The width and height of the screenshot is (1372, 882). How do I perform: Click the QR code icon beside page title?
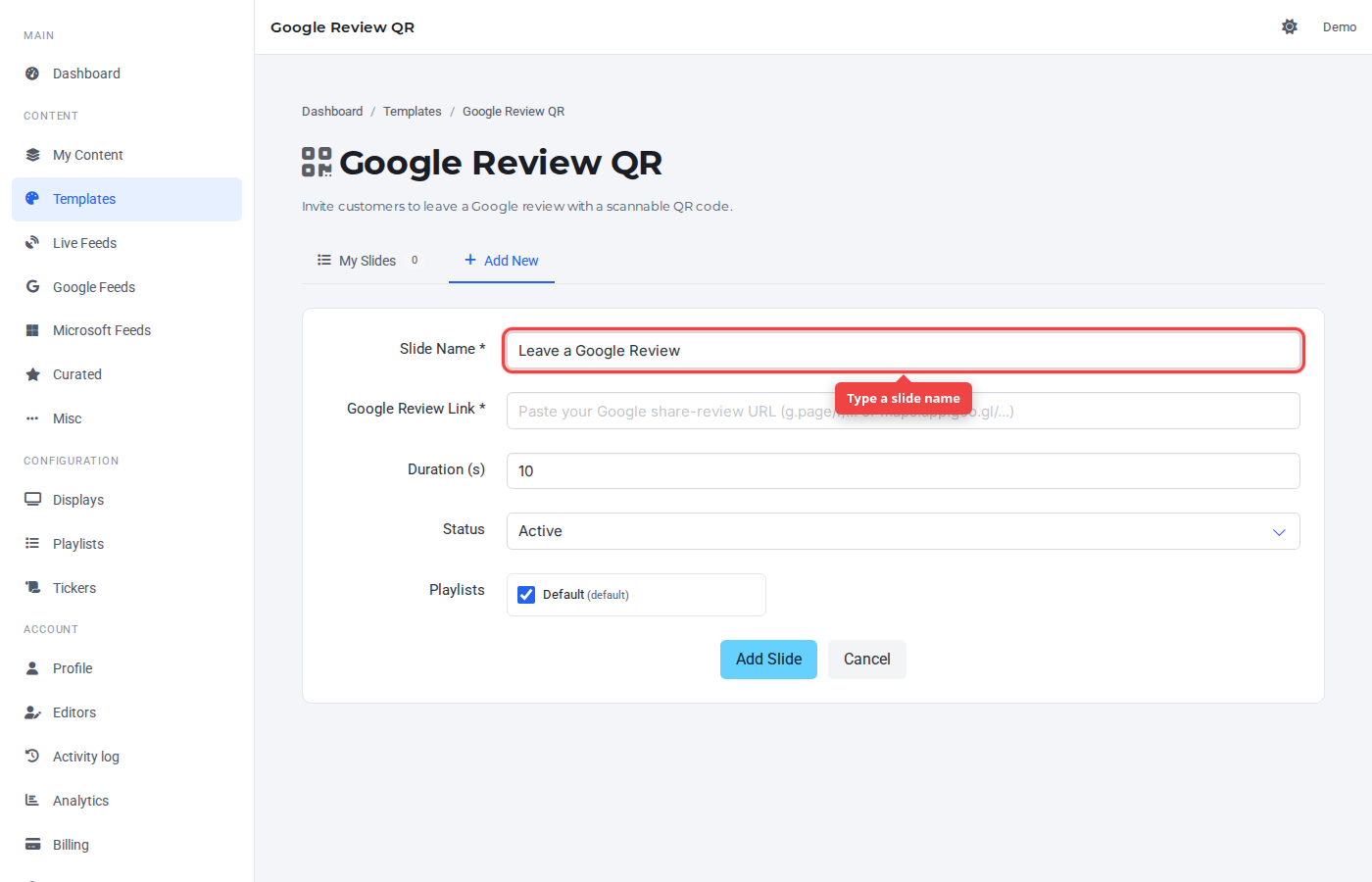click(317, 162)
